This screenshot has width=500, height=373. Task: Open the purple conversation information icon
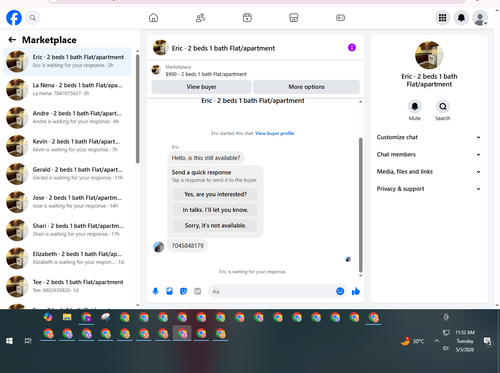352,48
